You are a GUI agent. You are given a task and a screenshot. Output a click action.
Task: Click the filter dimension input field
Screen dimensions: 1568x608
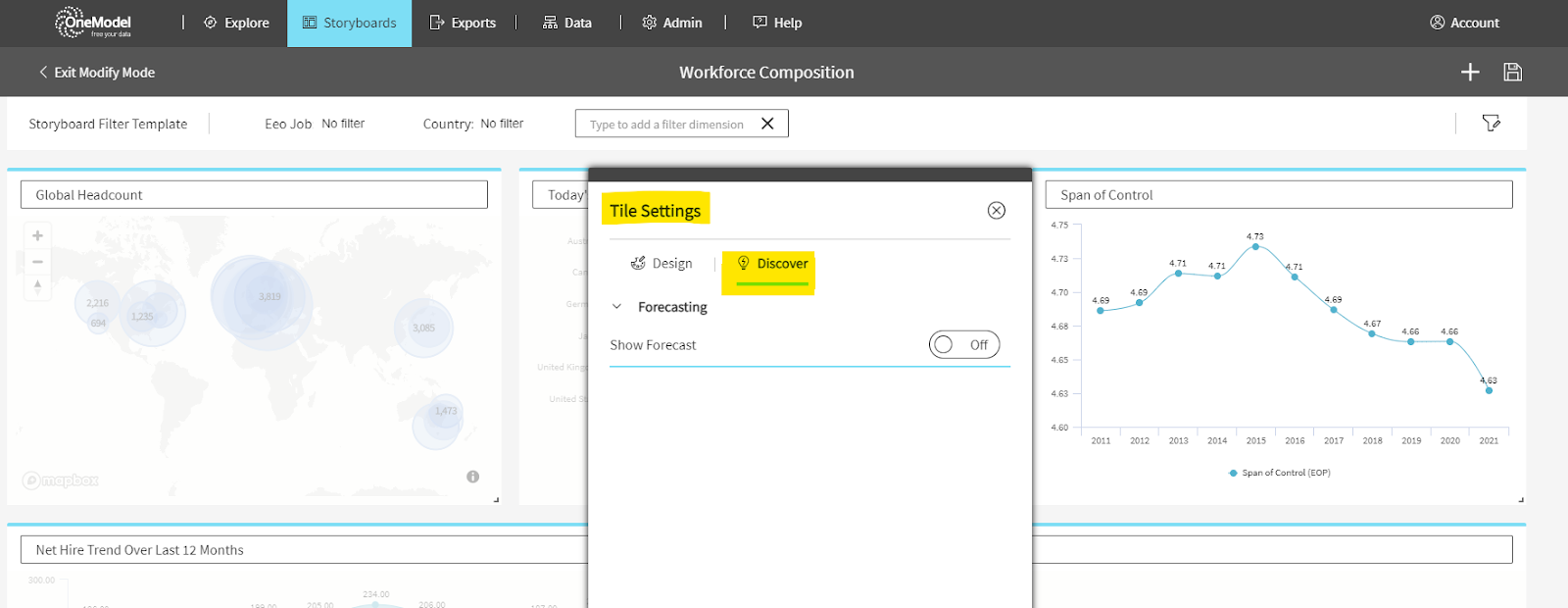coord(666,125)
